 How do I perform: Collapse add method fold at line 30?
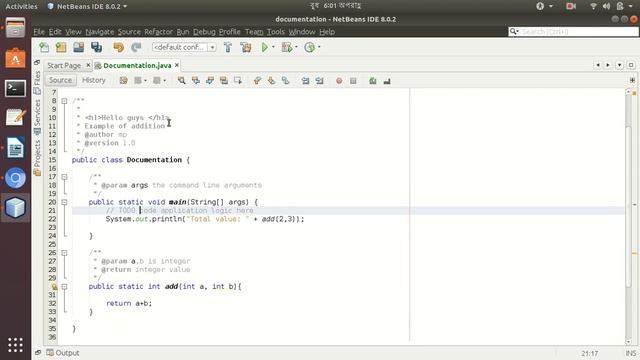64,287
